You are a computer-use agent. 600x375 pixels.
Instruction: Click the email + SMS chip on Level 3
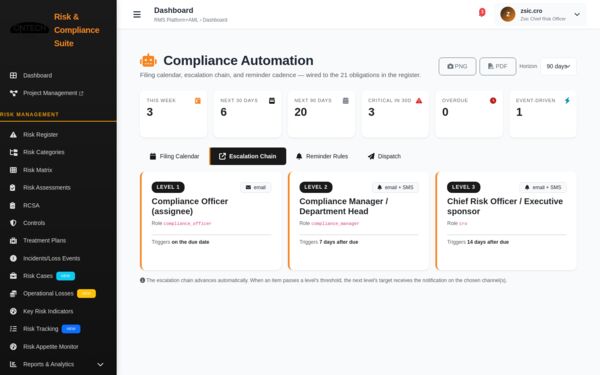[543, 187]
